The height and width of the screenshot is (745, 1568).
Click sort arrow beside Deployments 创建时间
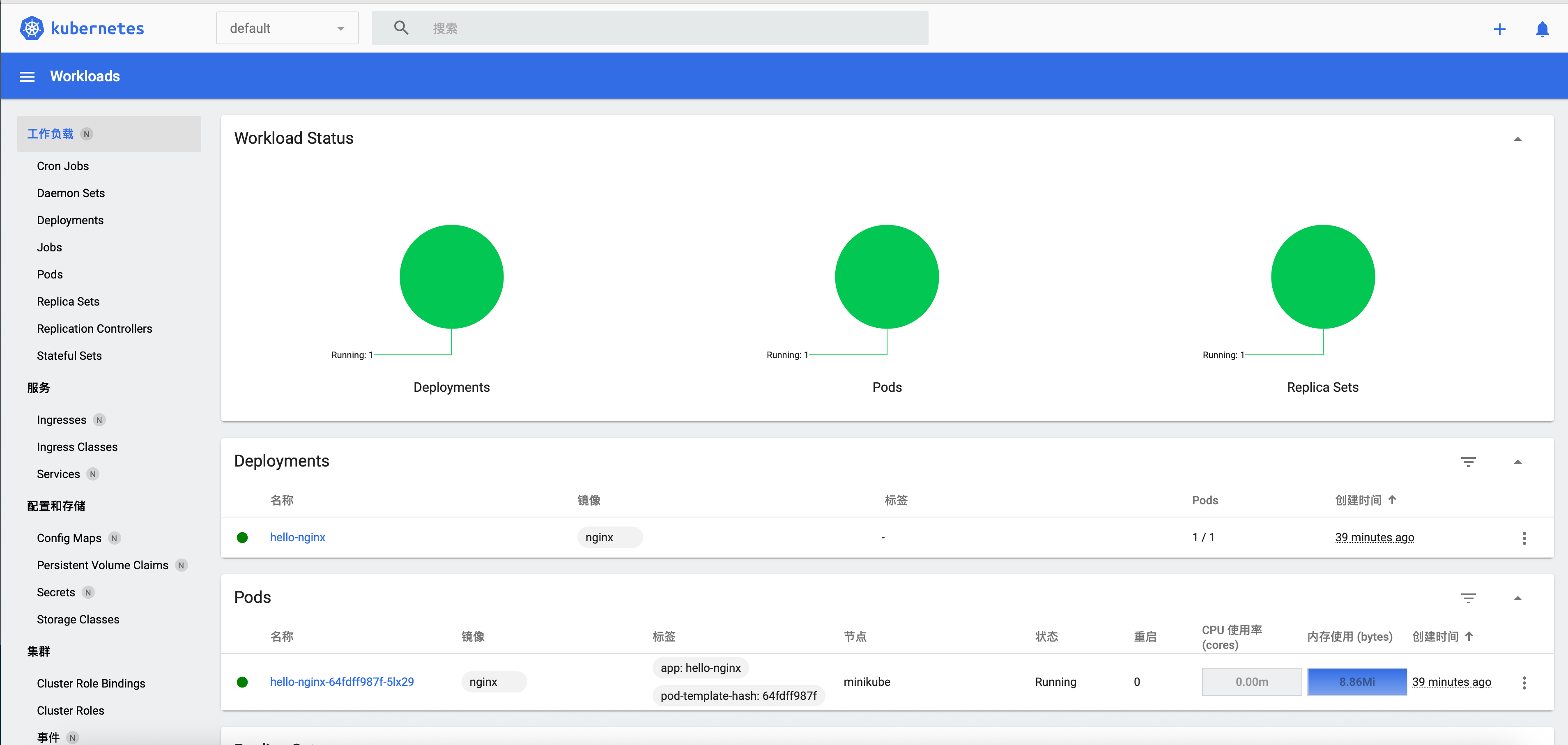(1392, 500)
